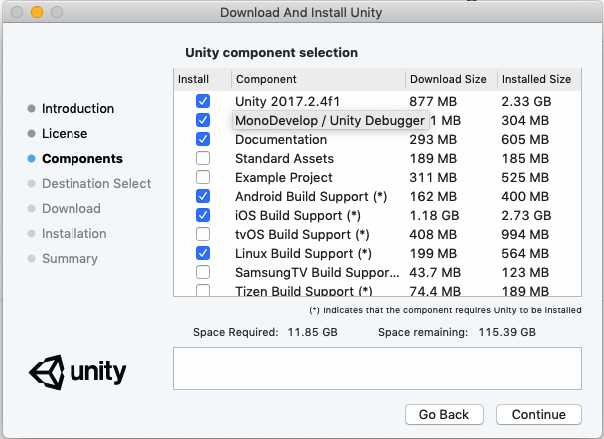604x439 pixels.
Task: Click the Component column header
Action: 318,79
